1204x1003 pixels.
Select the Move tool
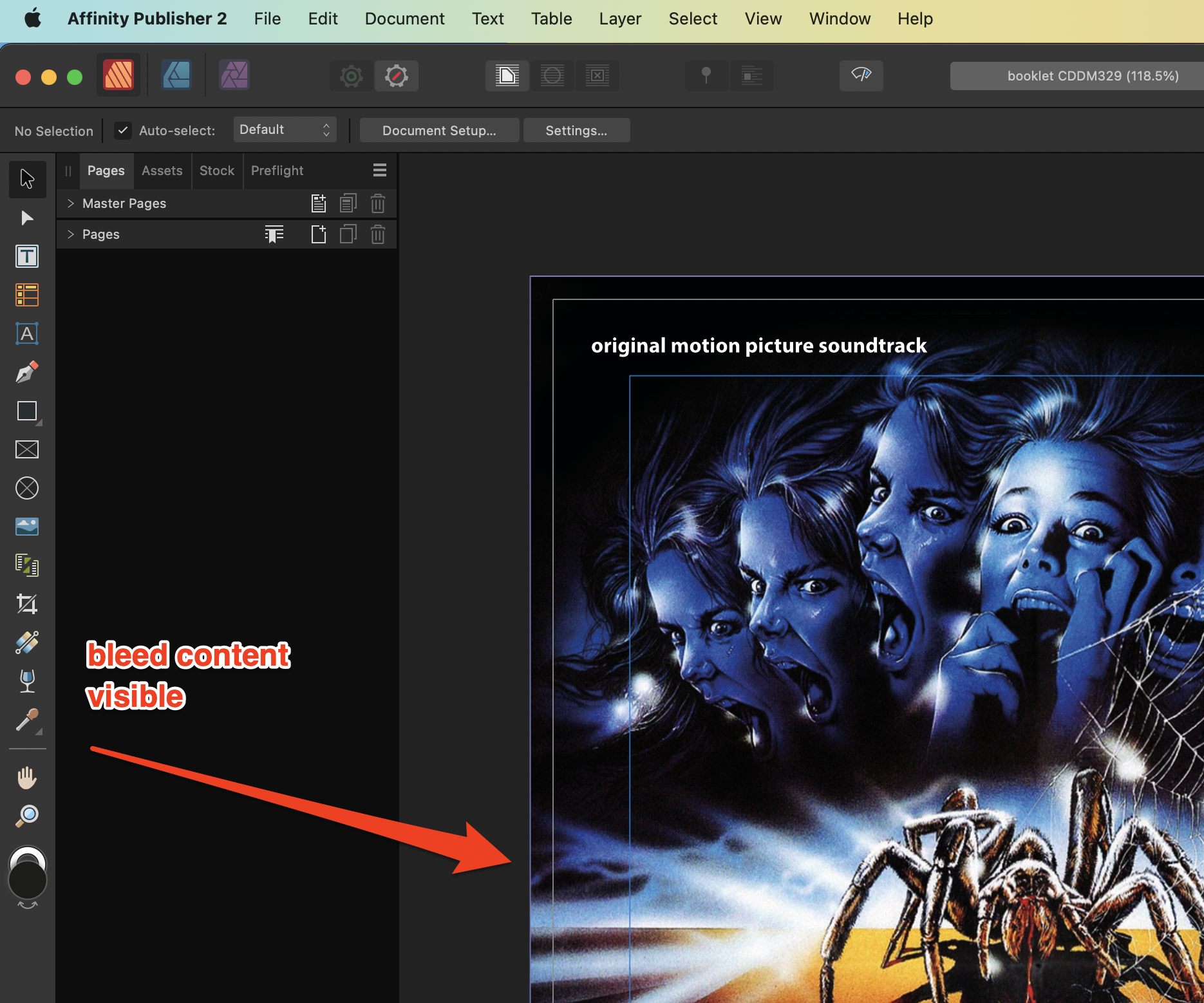click(x=27, y=178)
